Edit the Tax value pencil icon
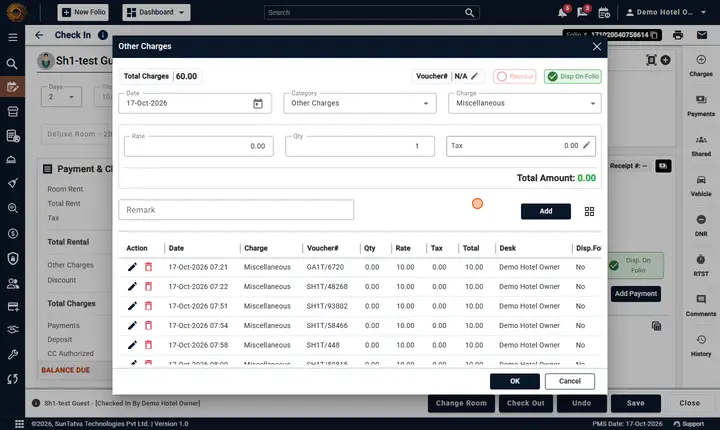The image size is (720, 430). pos(586,146)
